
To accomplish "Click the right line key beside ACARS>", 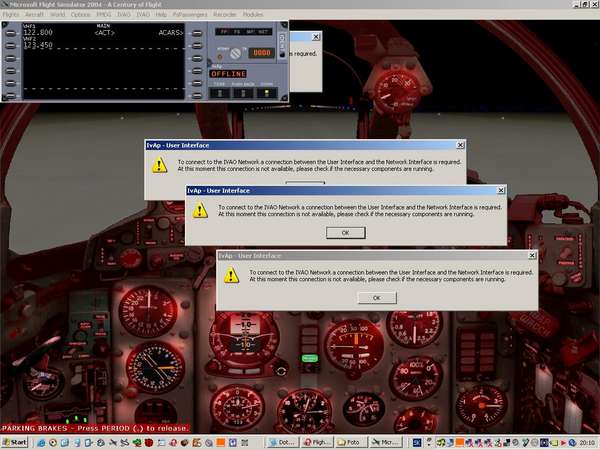I will [x=197, y=33].
